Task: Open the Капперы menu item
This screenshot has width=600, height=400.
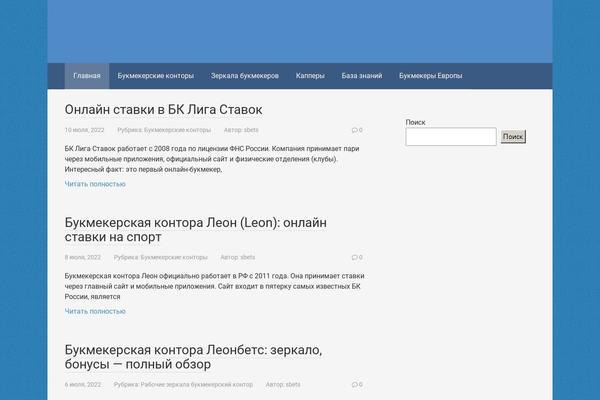Action: click(x=310, y=76)
